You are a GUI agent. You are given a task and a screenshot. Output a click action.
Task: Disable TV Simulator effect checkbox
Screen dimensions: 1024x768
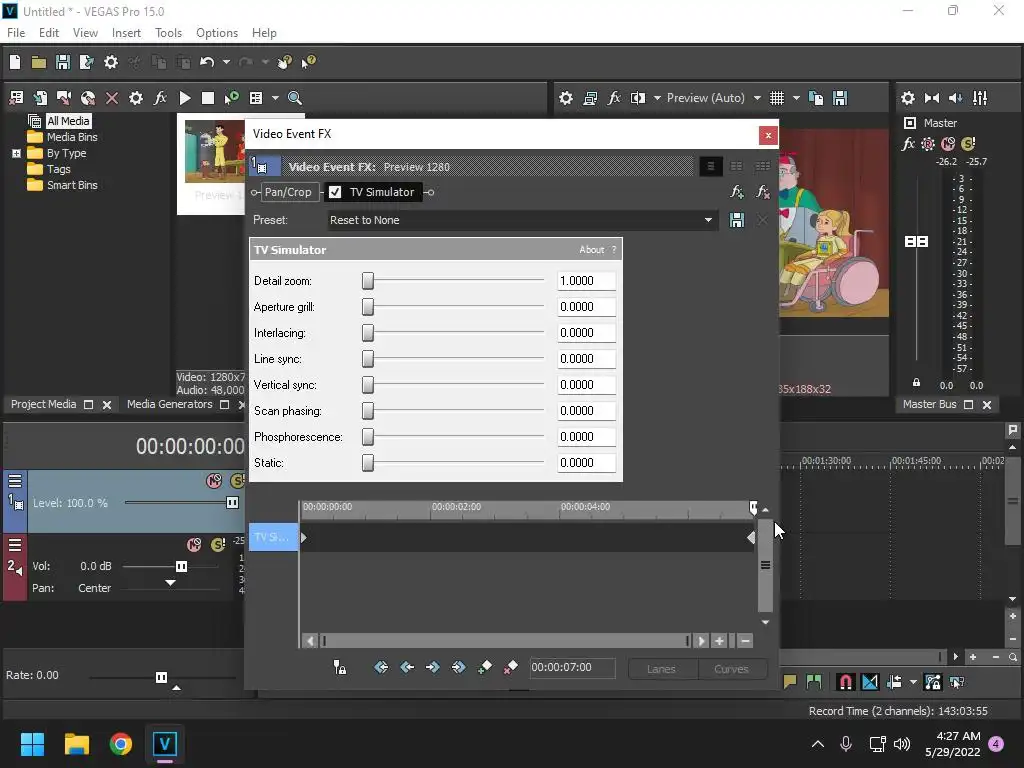[335, 192]
